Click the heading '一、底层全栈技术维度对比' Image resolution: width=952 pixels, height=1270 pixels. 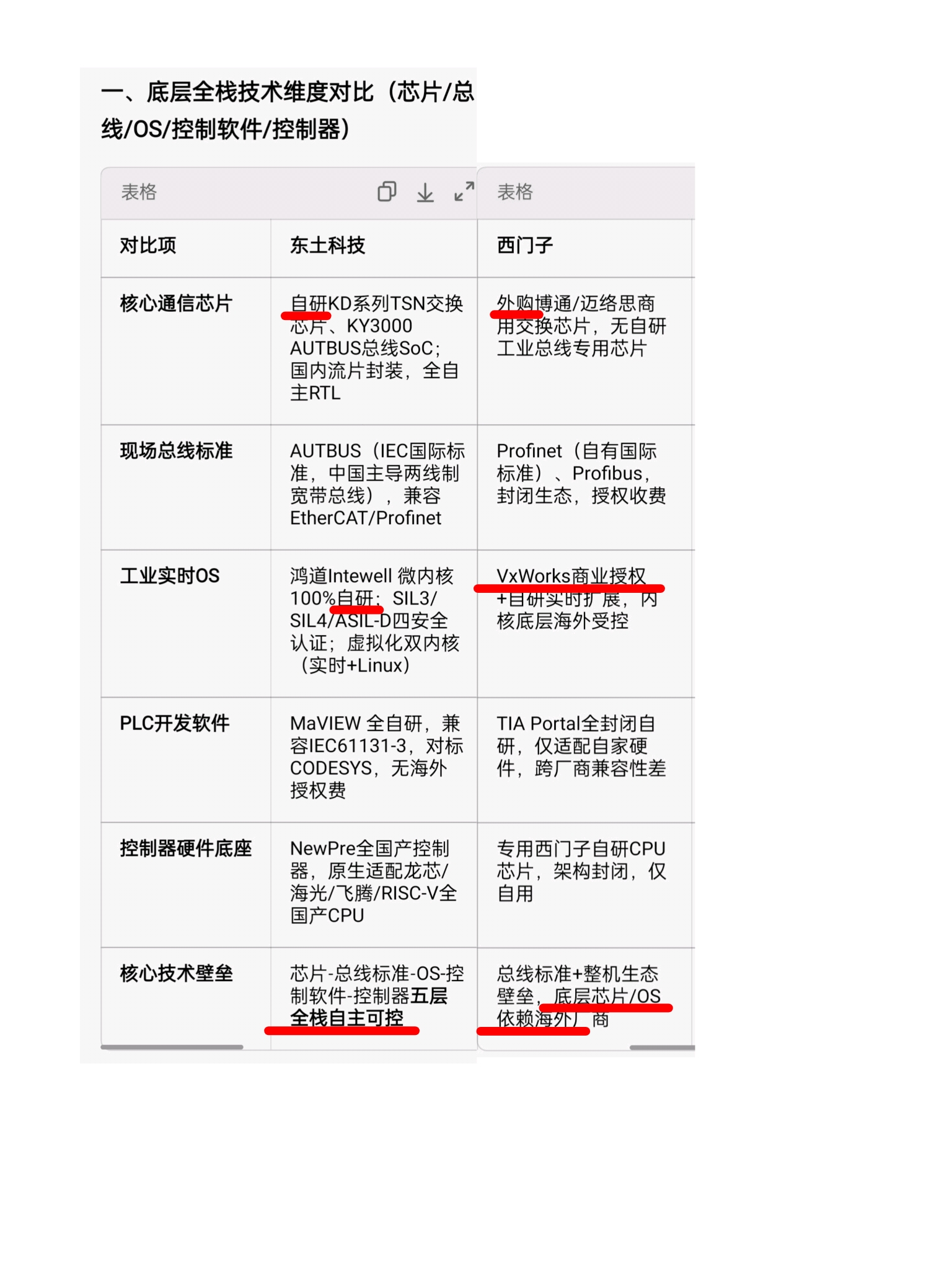288,110
